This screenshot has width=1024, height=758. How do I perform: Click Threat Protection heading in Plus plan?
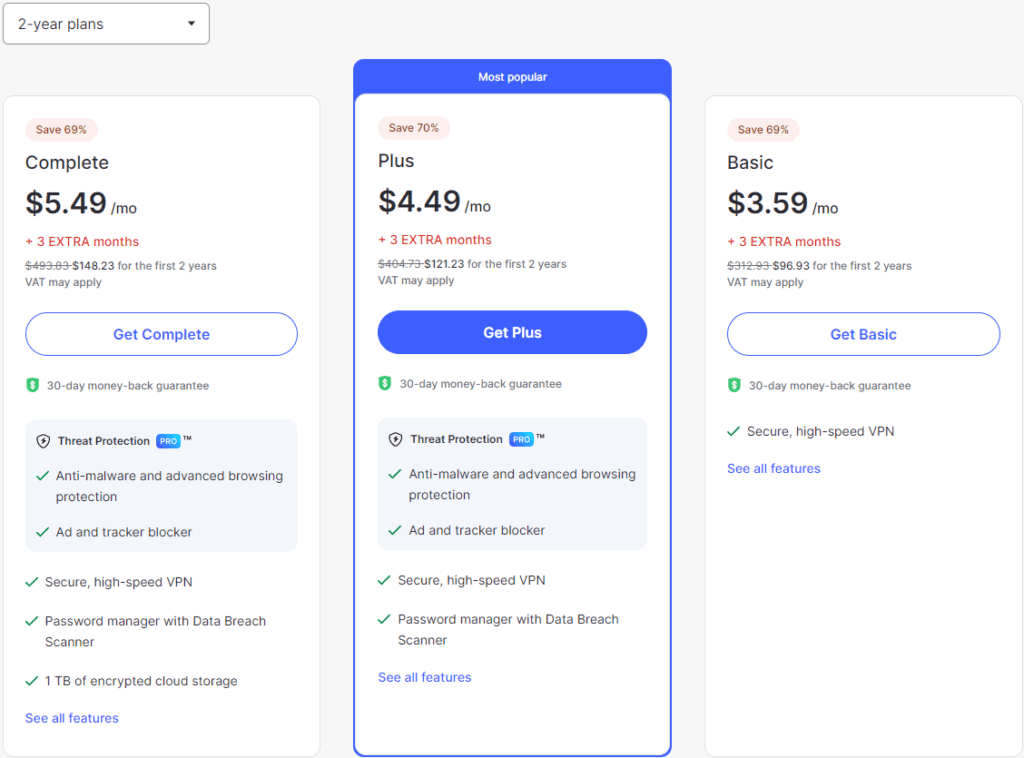point(456,439)
